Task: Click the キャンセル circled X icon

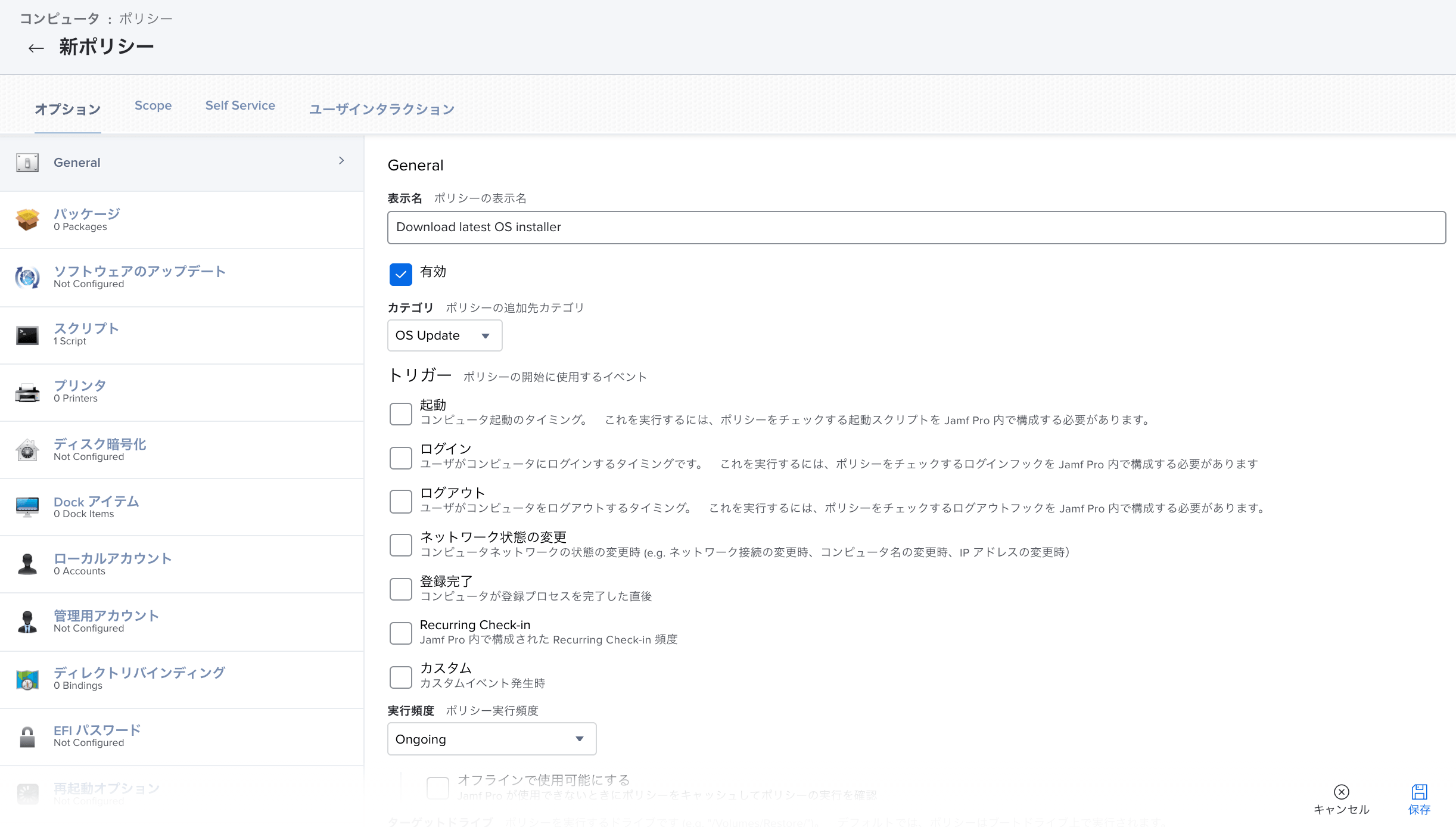Action: click(x=1342, y=791)
